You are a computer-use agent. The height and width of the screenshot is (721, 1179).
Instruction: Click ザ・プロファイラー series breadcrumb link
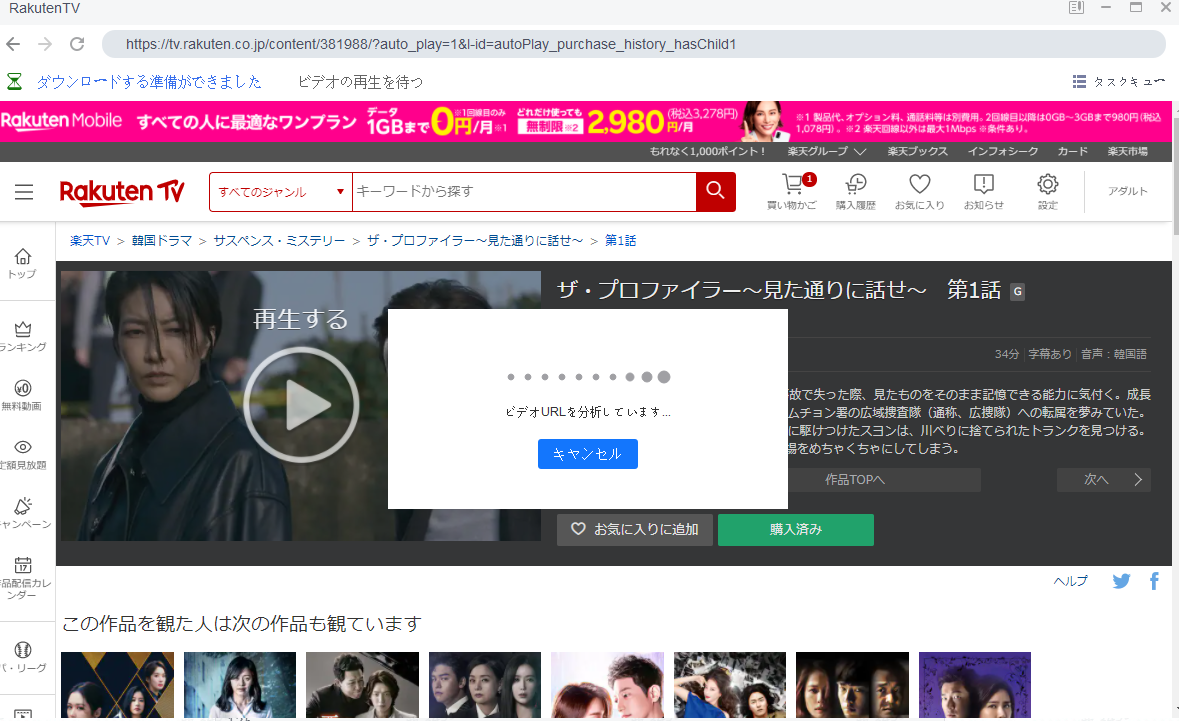coord(475,241)
